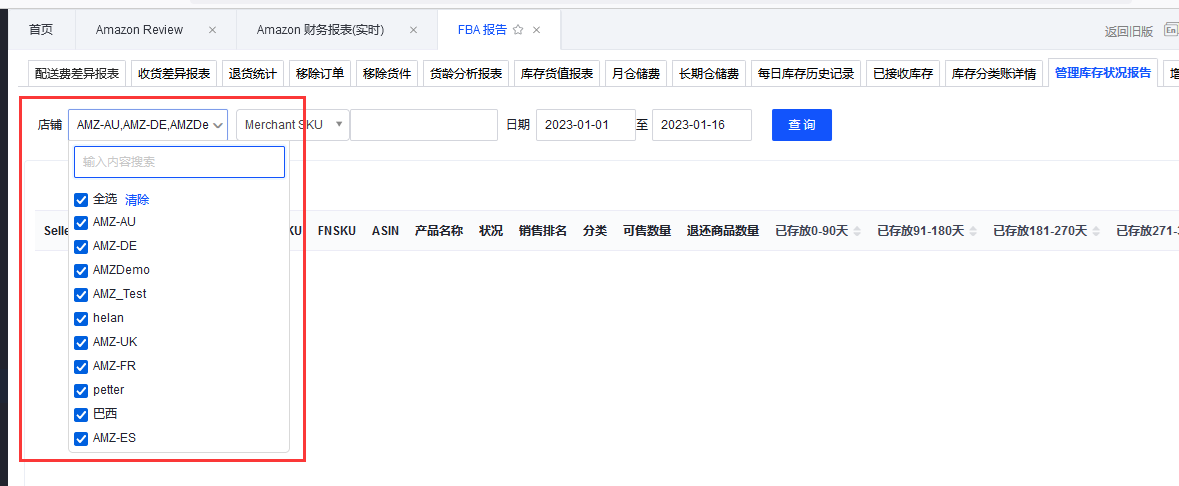This screenshot has height=486, width=1179.
Task: Open the Merchant SKU type dropdown
Action: [292, 125]
